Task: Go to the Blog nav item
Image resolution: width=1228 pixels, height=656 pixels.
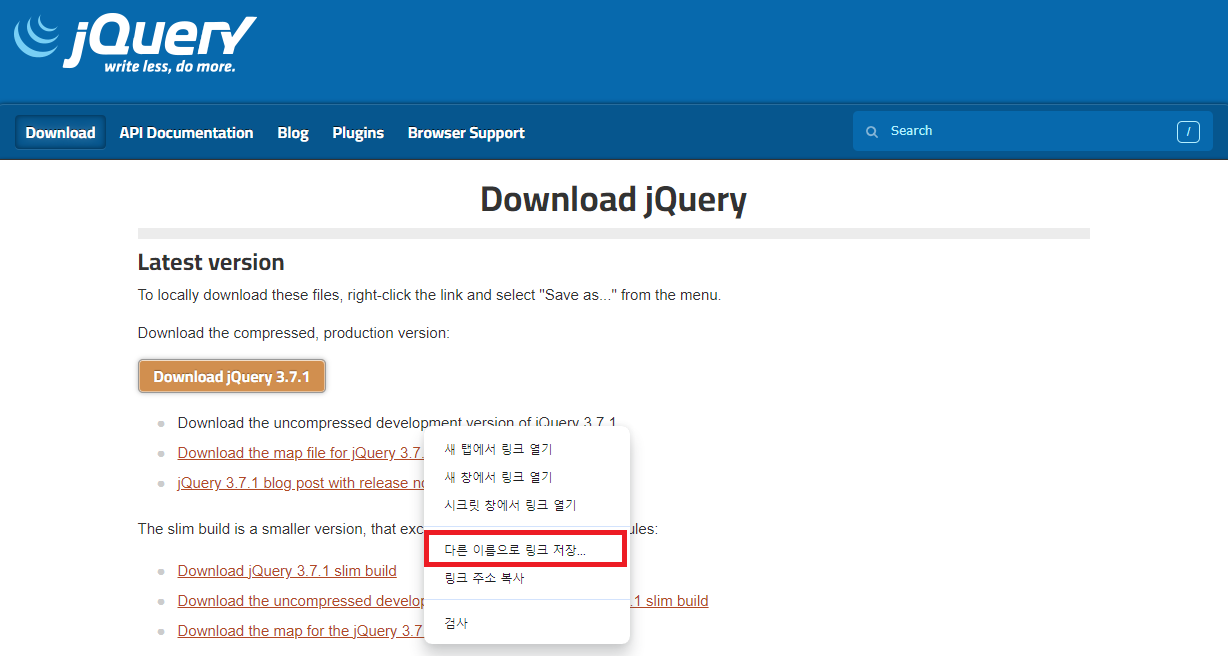Action: click(x=293, y=132)
